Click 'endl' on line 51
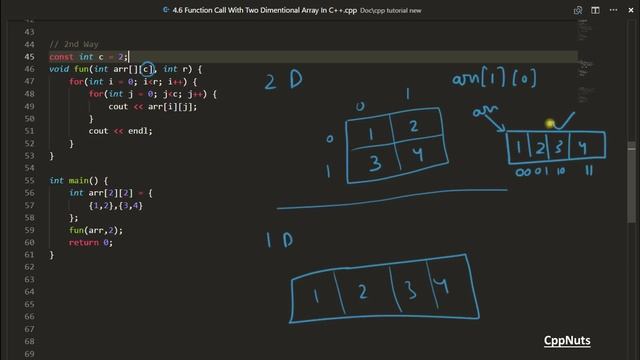640x360 pixels. [x=138, y=131]
